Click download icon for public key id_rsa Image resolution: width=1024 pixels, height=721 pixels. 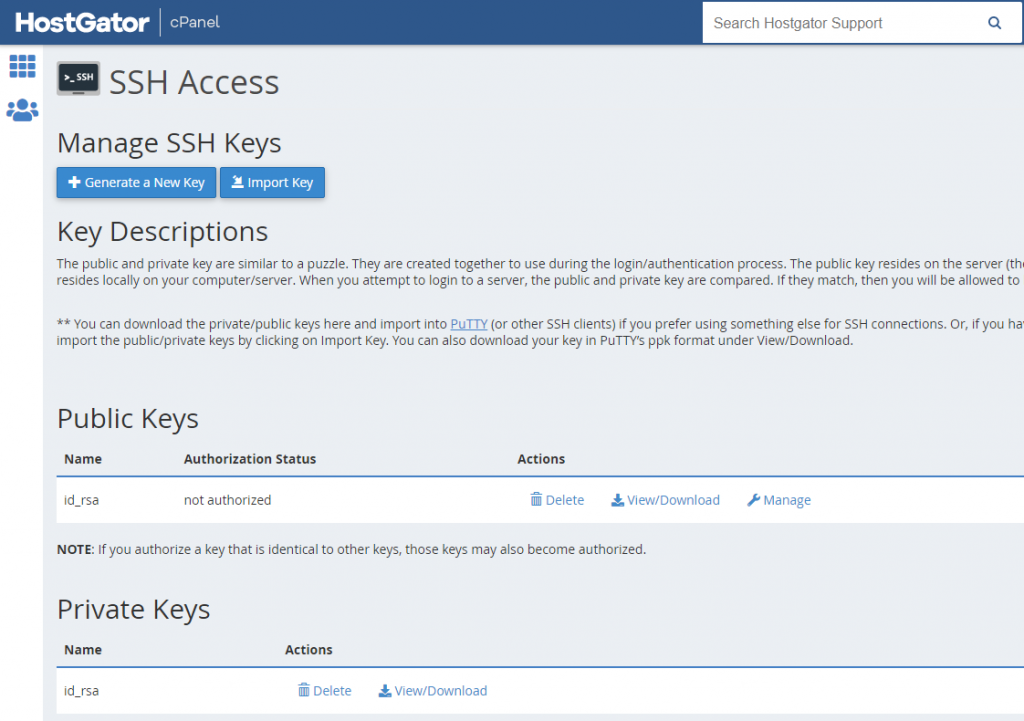[617, 500]
